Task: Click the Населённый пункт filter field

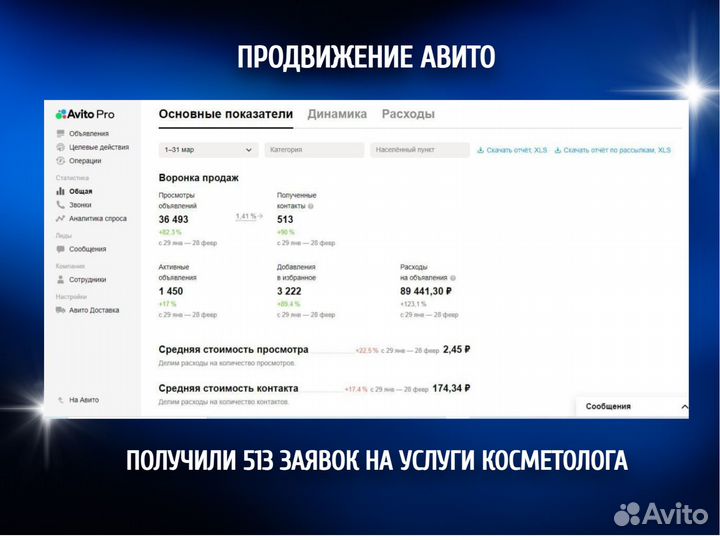Action: point(420,150)
